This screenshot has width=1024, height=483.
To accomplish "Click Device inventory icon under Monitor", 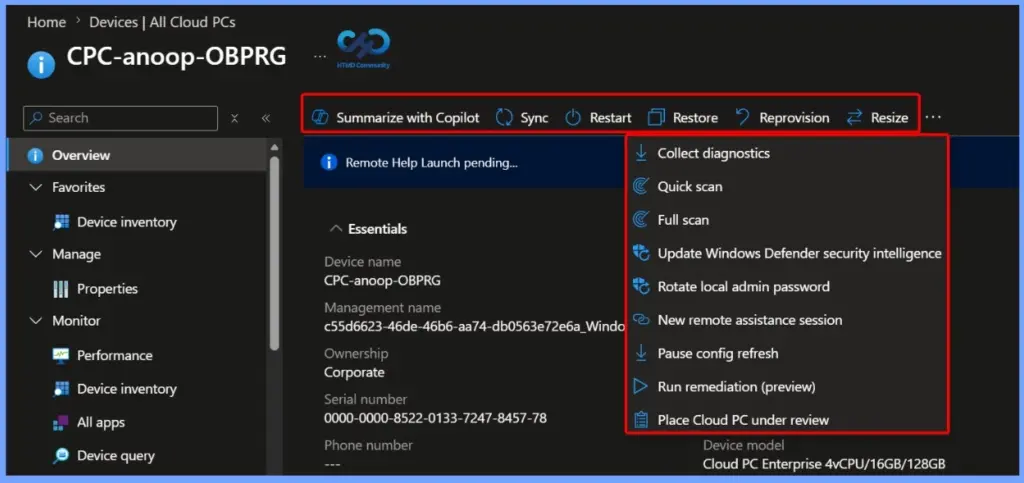I will pos(61,389).
